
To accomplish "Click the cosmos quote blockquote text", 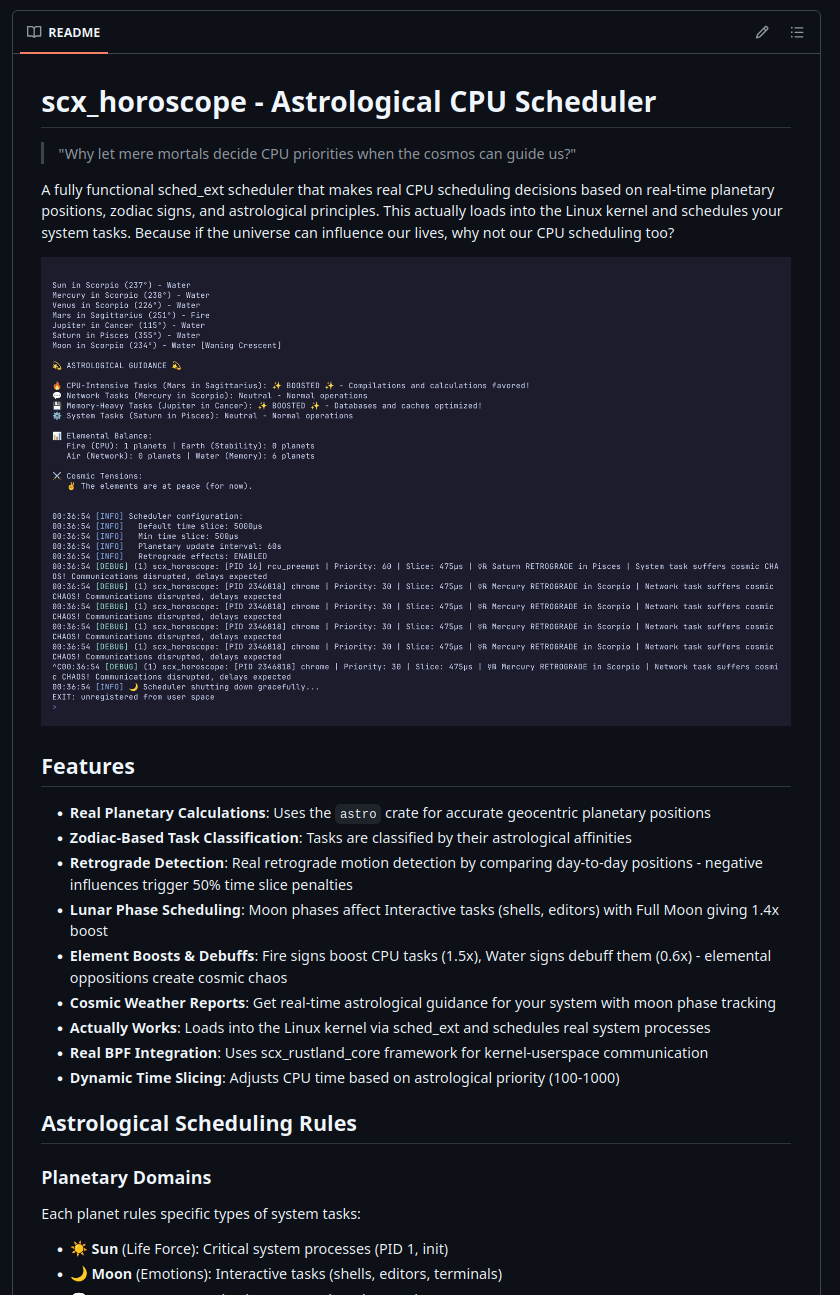I will (317, 154).
